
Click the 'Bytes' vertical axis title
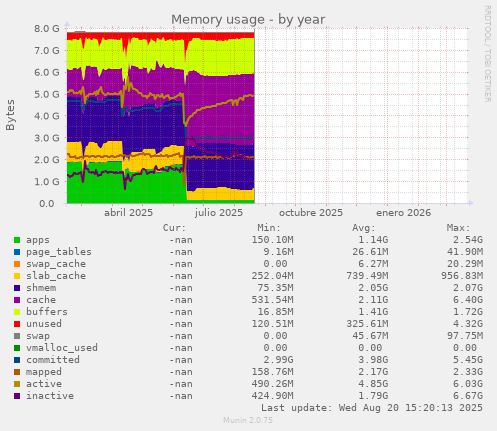pos(10,115)
